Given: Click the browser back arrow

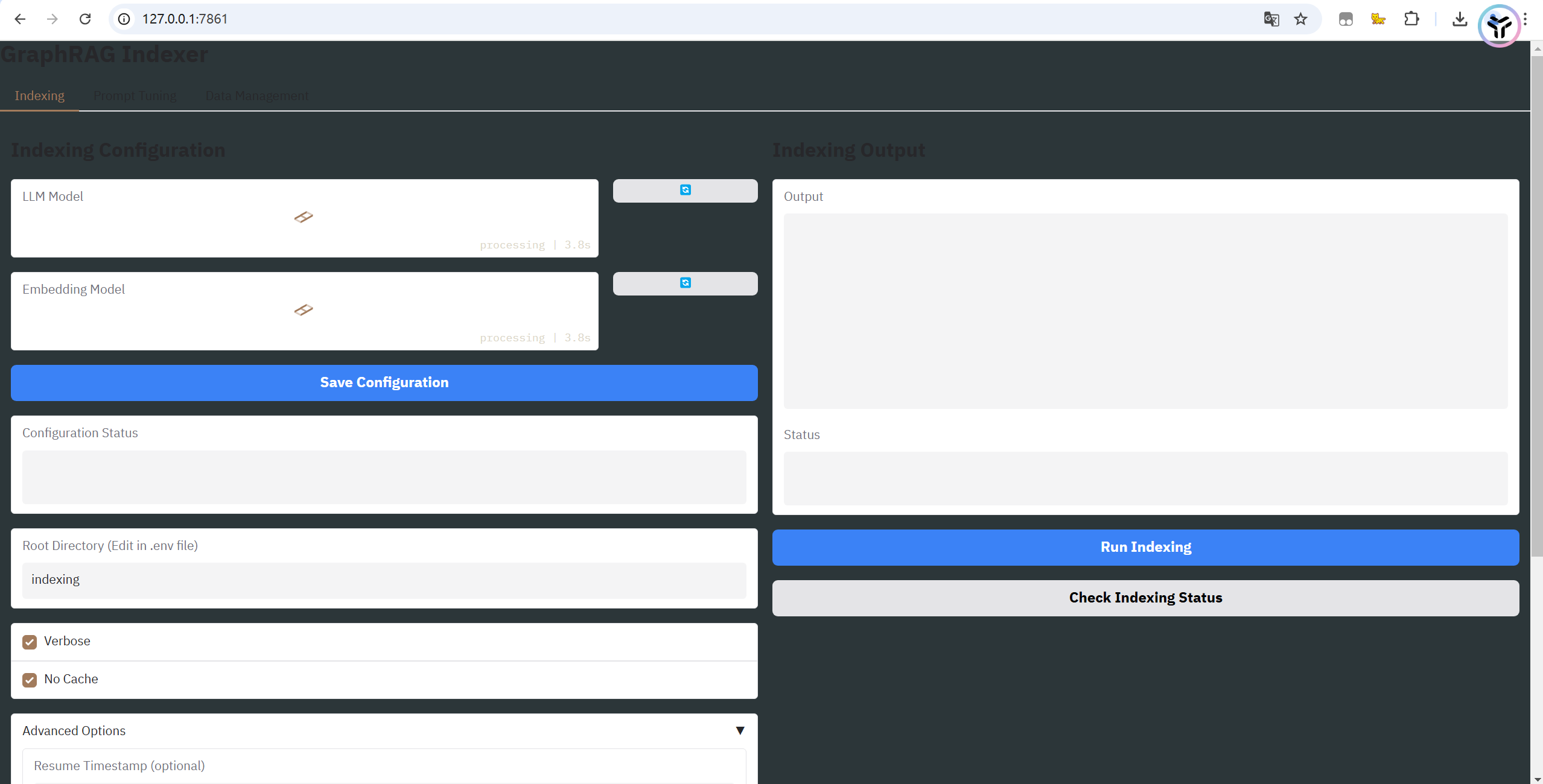Looking at the screenshot, I should point(20,19).
